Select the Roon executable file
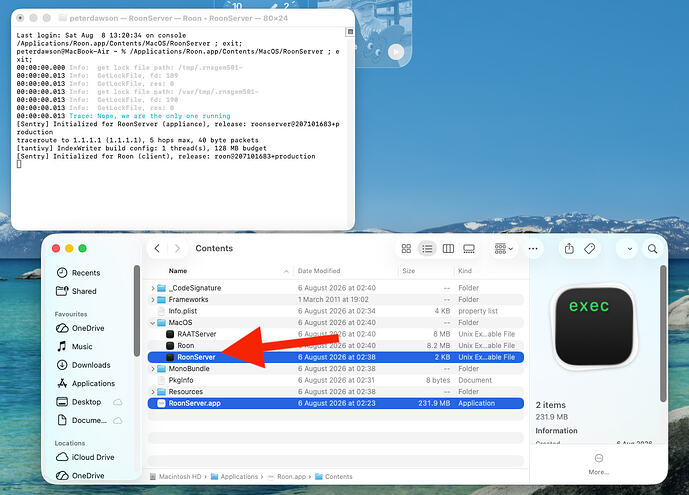 click(336, 346)
